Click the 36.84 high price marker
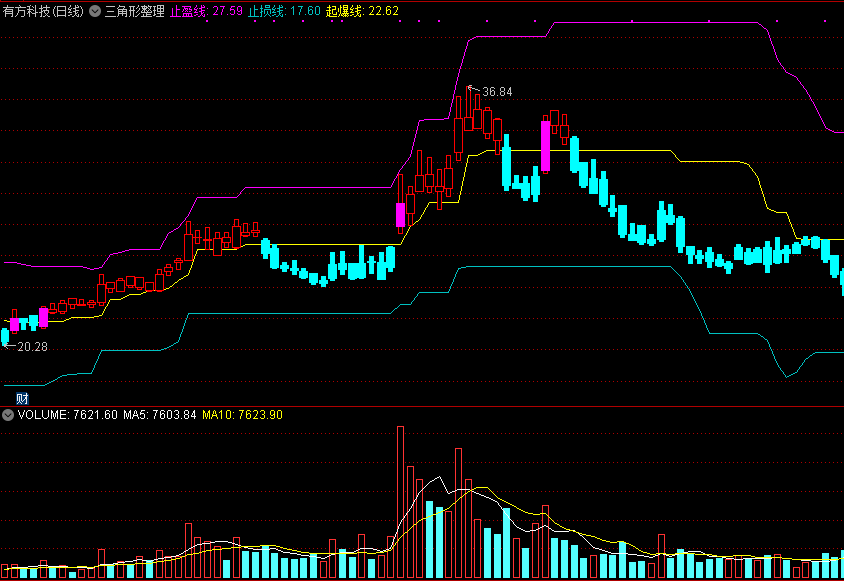844x581 pixels. [497, 92]
